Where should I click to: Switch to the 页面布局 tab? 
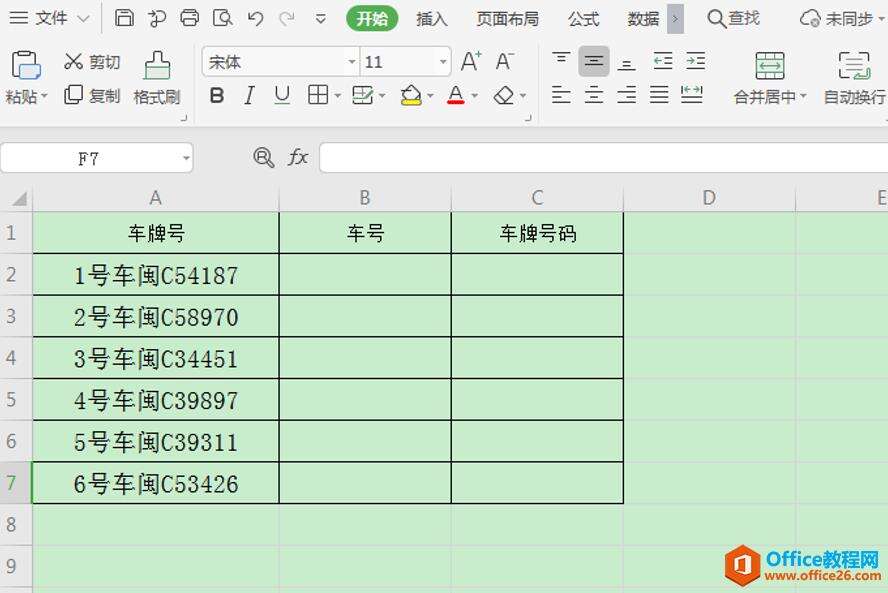point(507,19)
